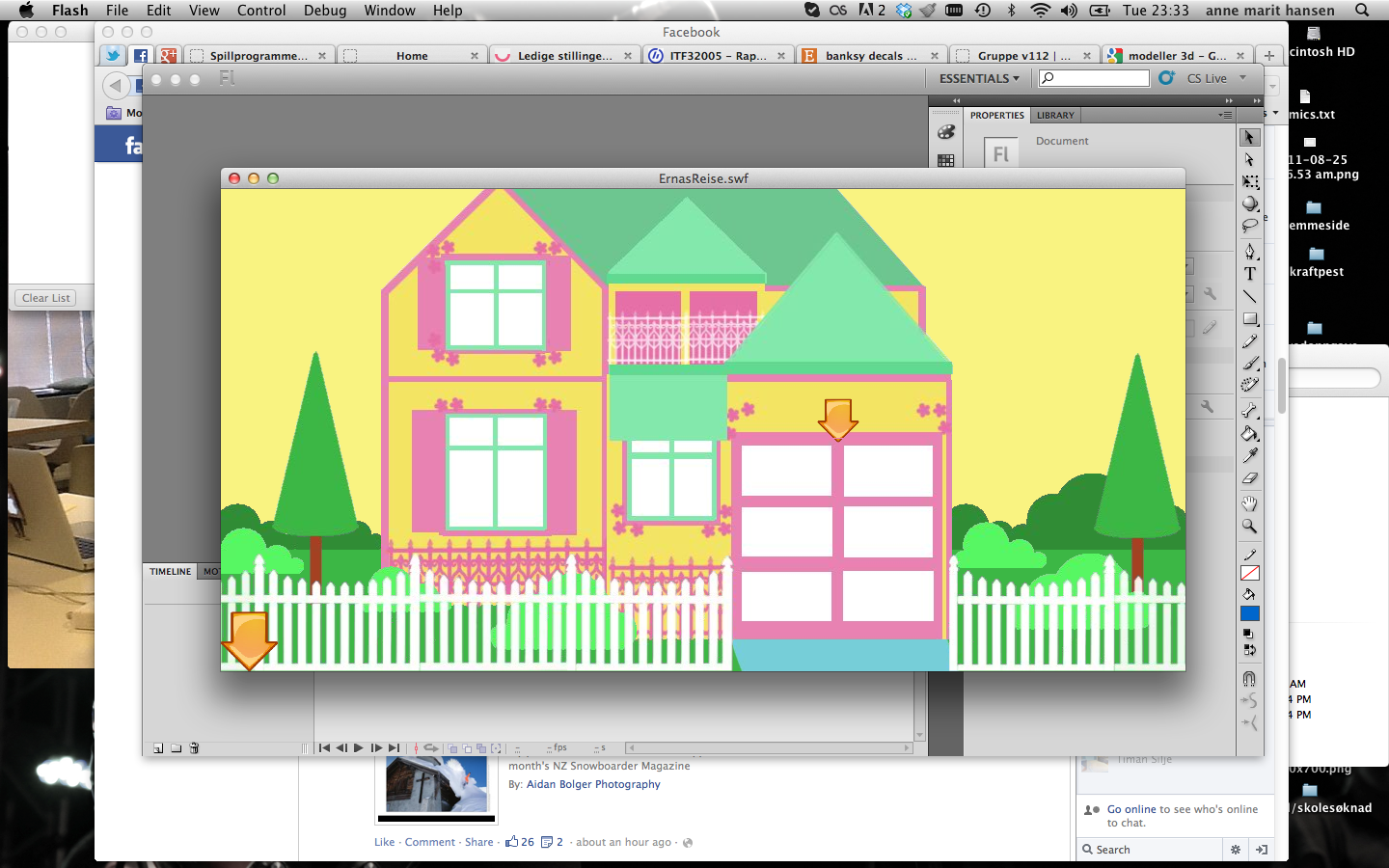This screenshot has width=1389, height=868.
Task: Select the Zoom tool
Action: [x=1249, y=527]
